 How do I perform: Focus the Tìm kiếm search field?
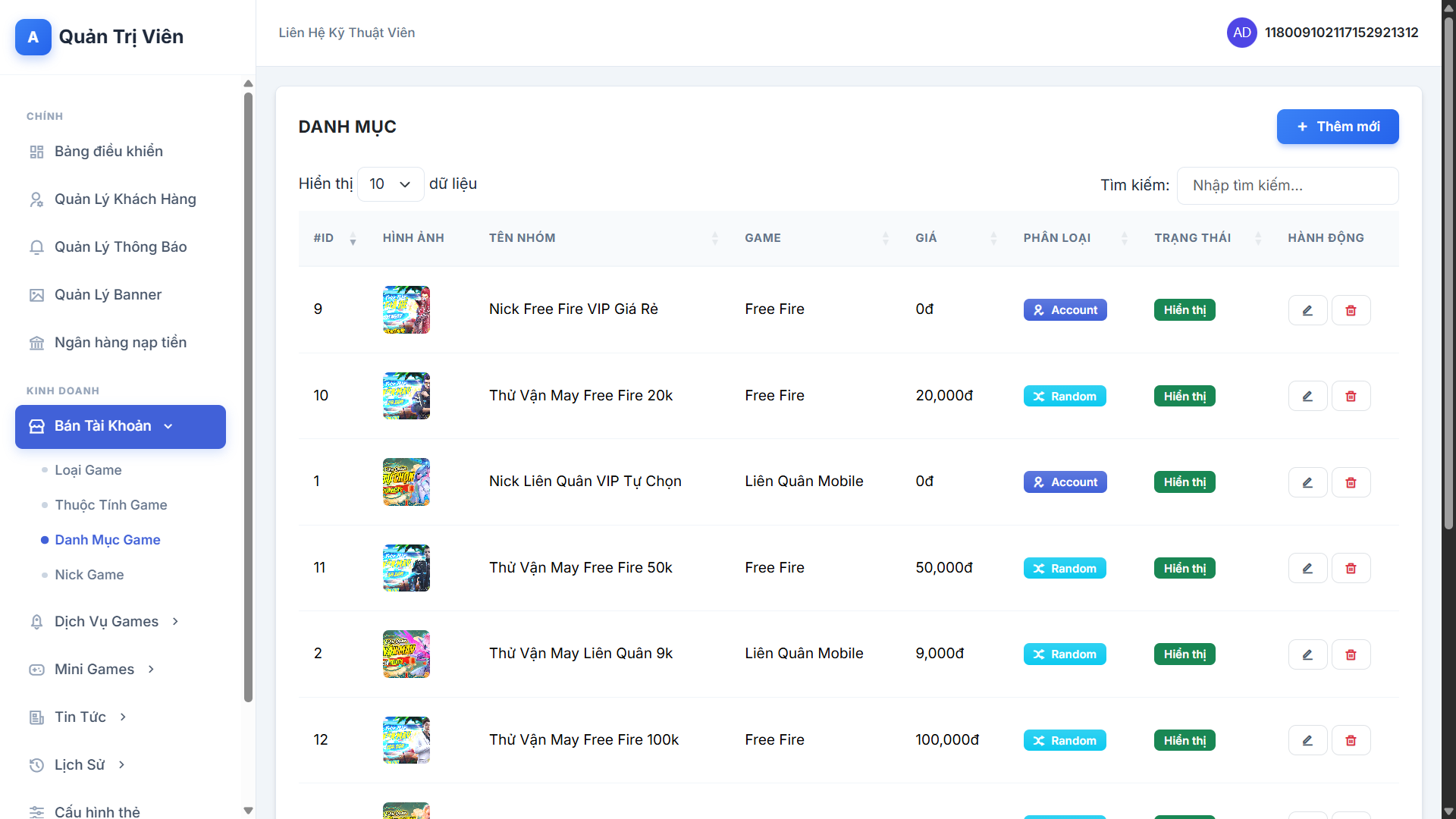coord(1287,186)
